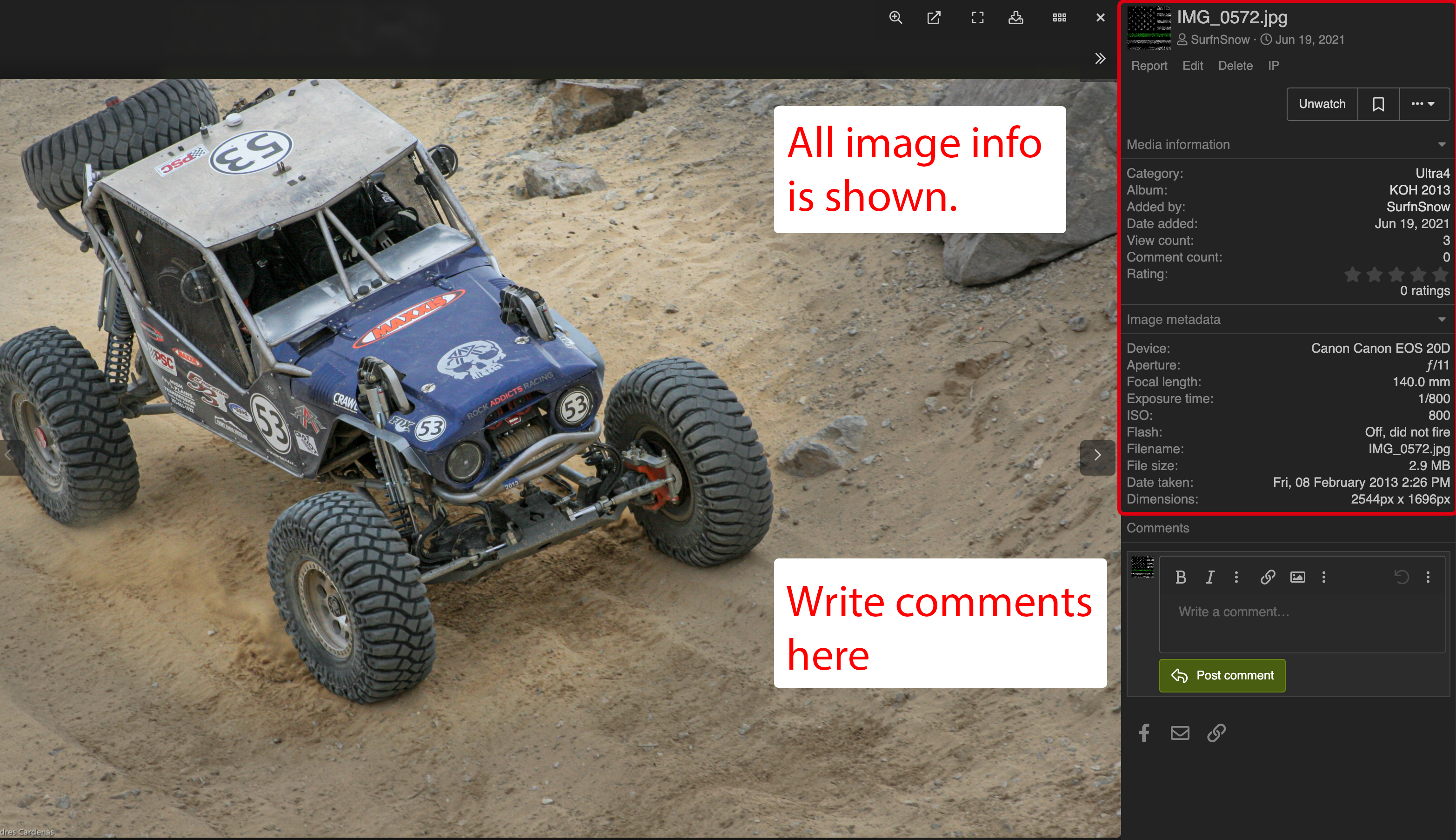Toggle fullscreen view icon
This screenshot has height=840, width=1456.
coord(977,17)
